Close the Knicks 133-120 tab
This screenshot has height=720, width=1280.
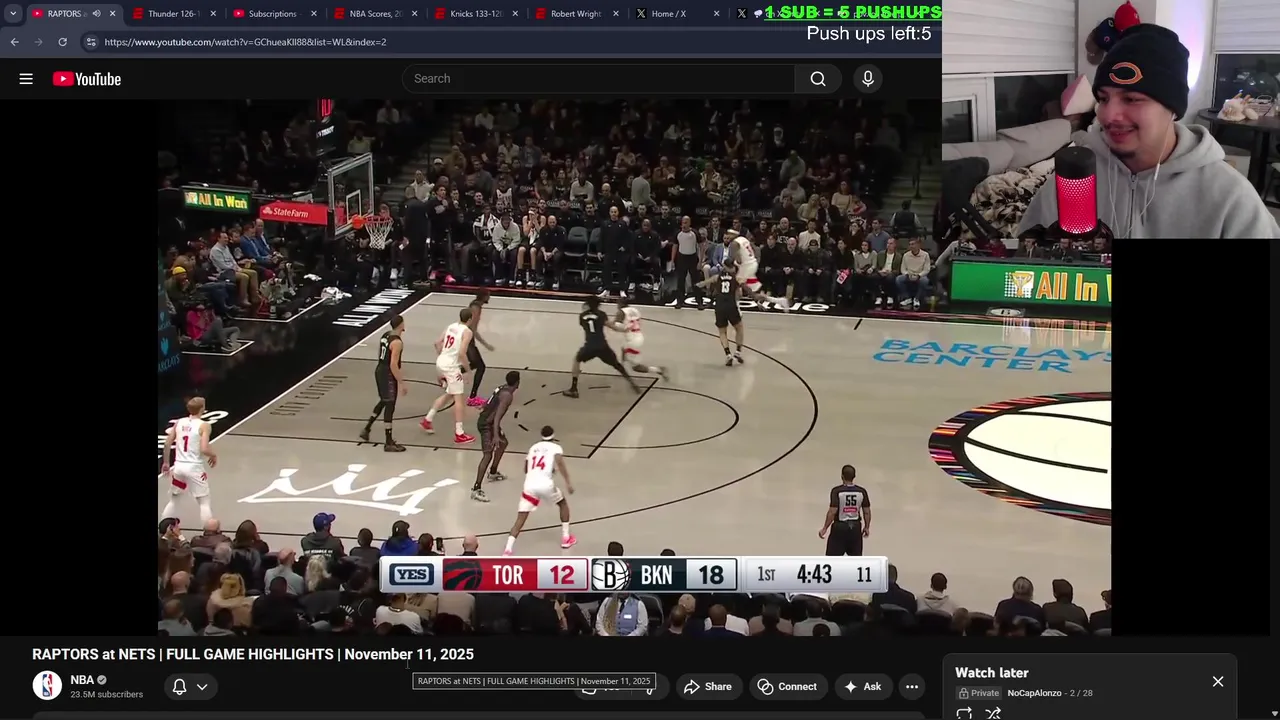tap(515, 14)
